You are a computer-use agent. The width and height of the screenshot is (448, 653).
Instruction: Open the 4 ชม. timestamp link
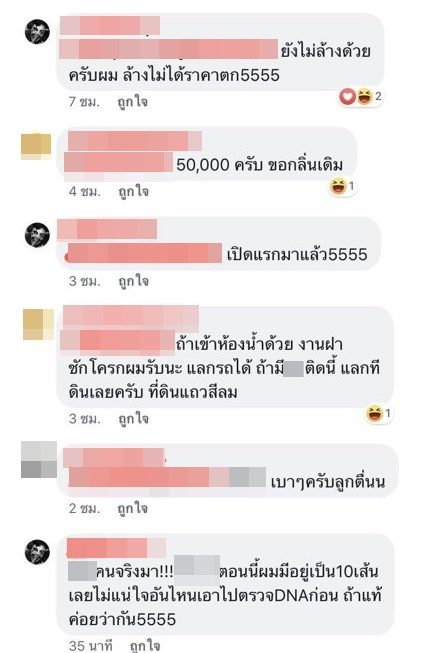pyautogui.click(x=85, y=192)
